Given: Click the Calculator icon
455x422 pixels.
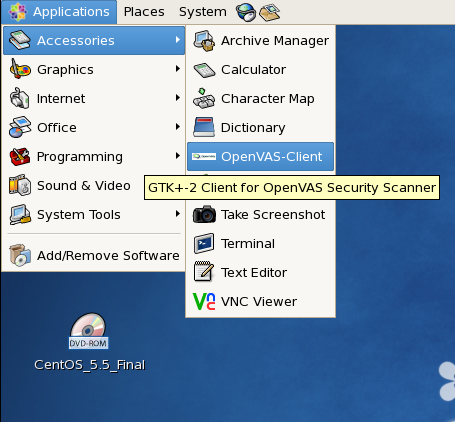Looking at the screenshot, I should (x=204, y=70).
